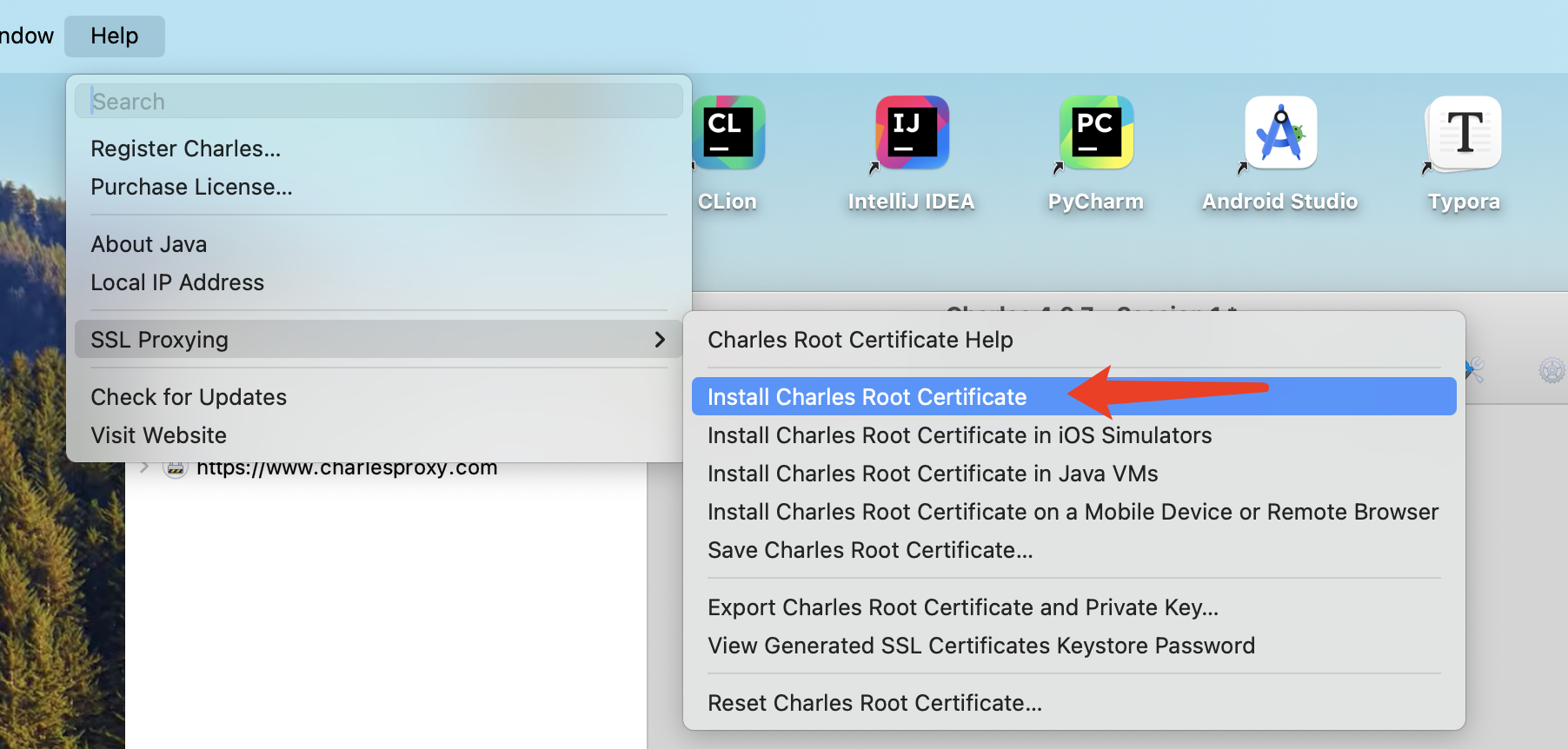Image resolution: width=1568 pixels, height=749 pixels.
Task: Click the Android Studio label text
Action: point(1280,202)
